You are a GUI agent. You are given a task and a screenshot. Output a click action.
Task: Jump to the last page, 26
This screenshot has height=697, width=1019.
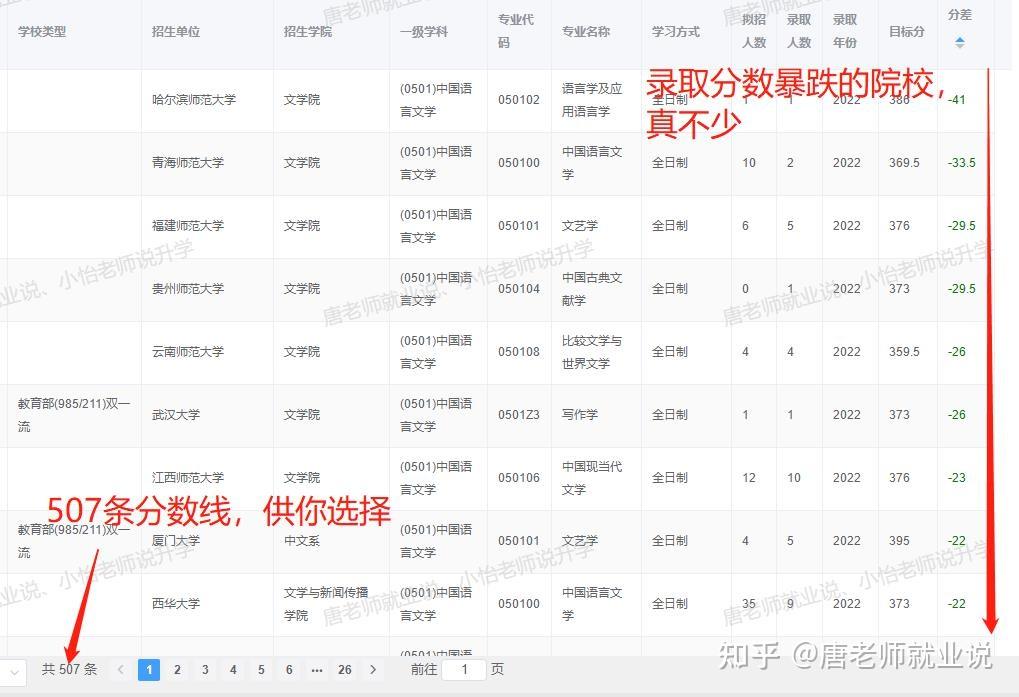[x=344, y=670]
